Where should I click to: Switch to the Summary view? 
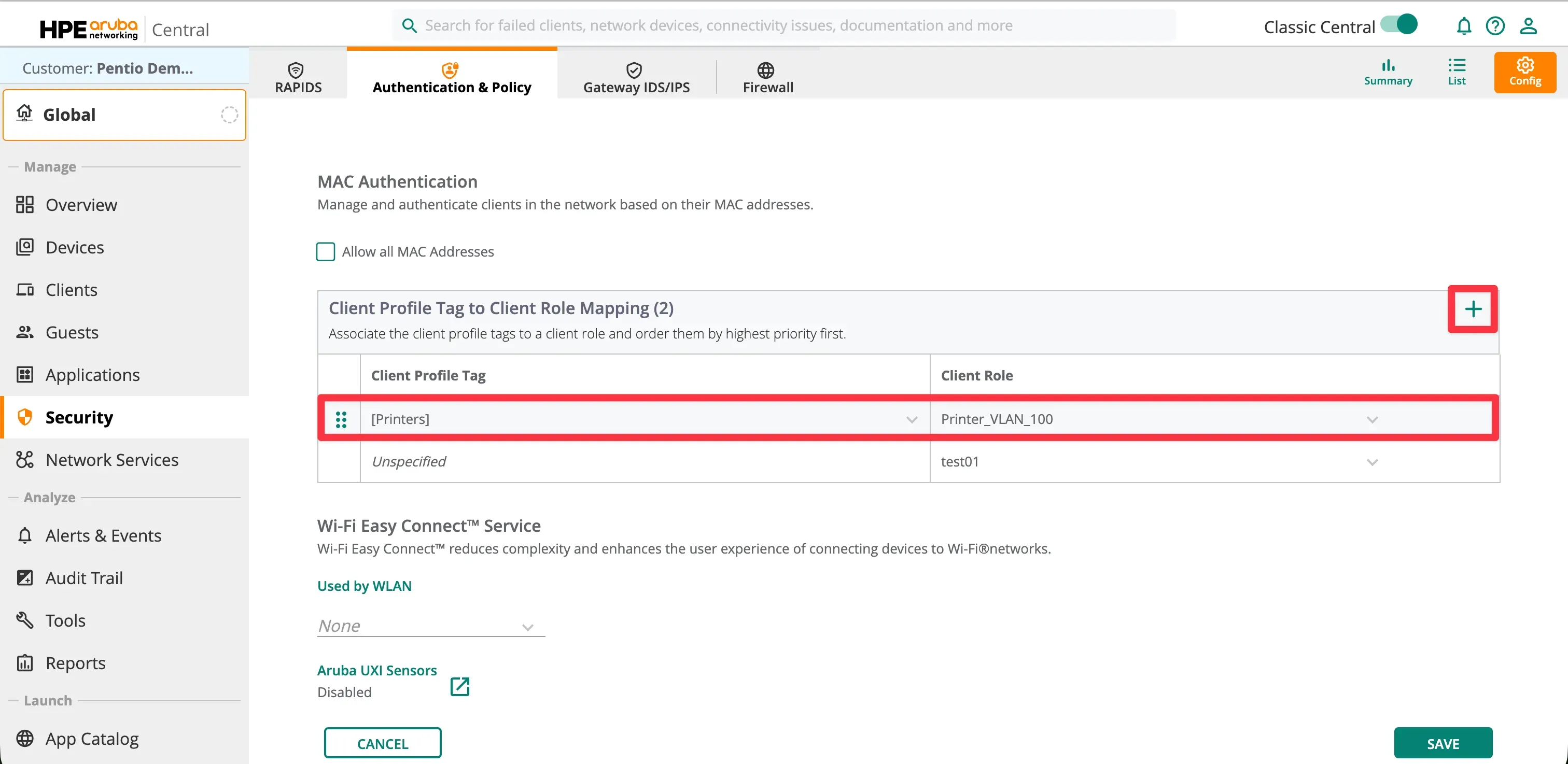(1387, 72)
